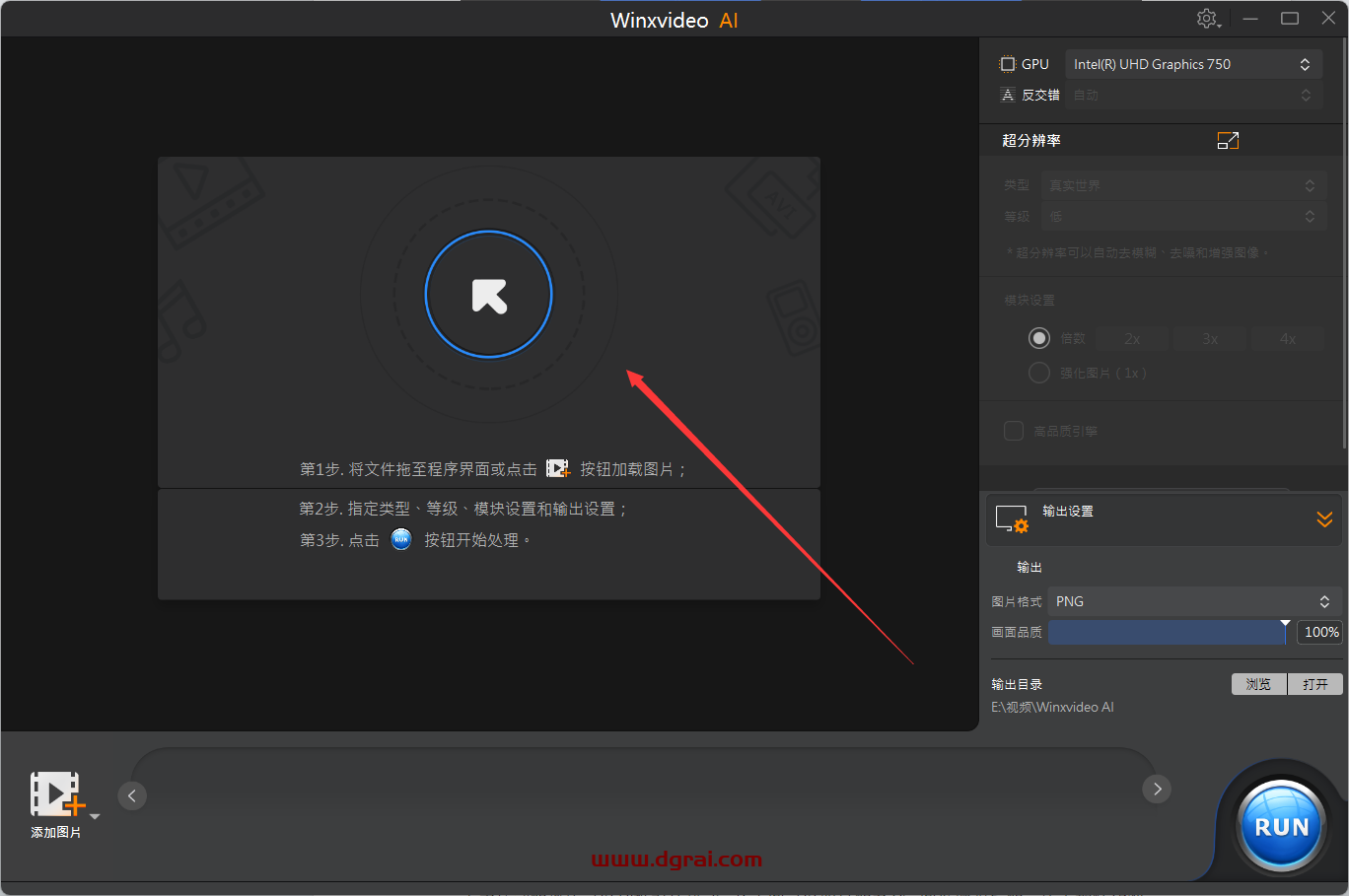Select the 倍数 radio button
The width and height of the screenshot is (1349, 896).
tap(1039, 338)
